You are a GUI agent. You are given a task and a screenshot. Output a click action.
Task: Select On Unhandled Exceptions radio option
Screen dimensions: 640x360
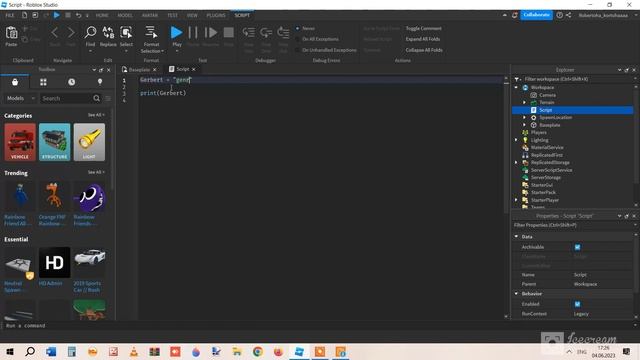298,50
